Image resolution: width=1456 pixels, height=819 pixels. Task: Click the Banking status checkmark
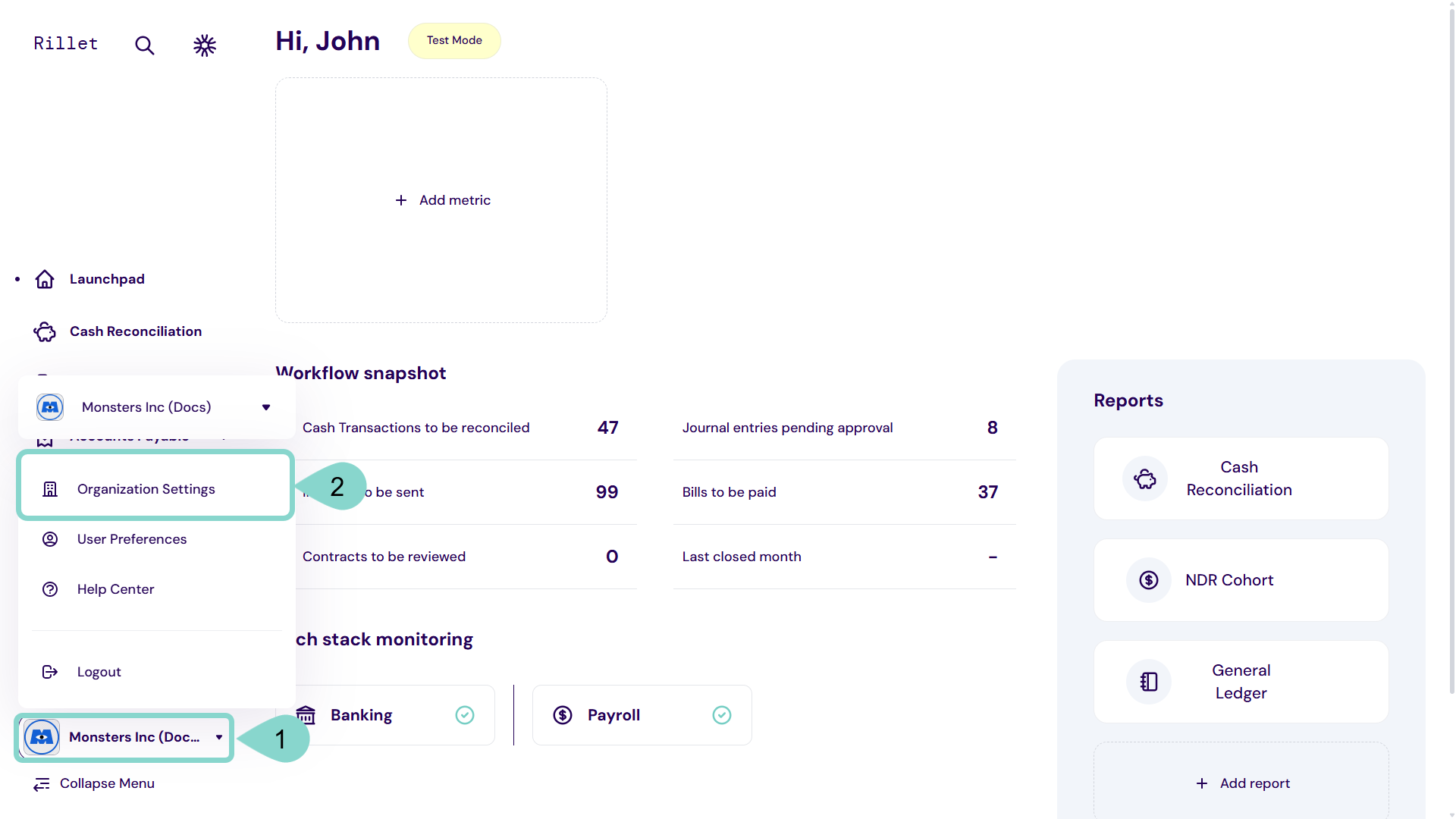click(465, 715)
